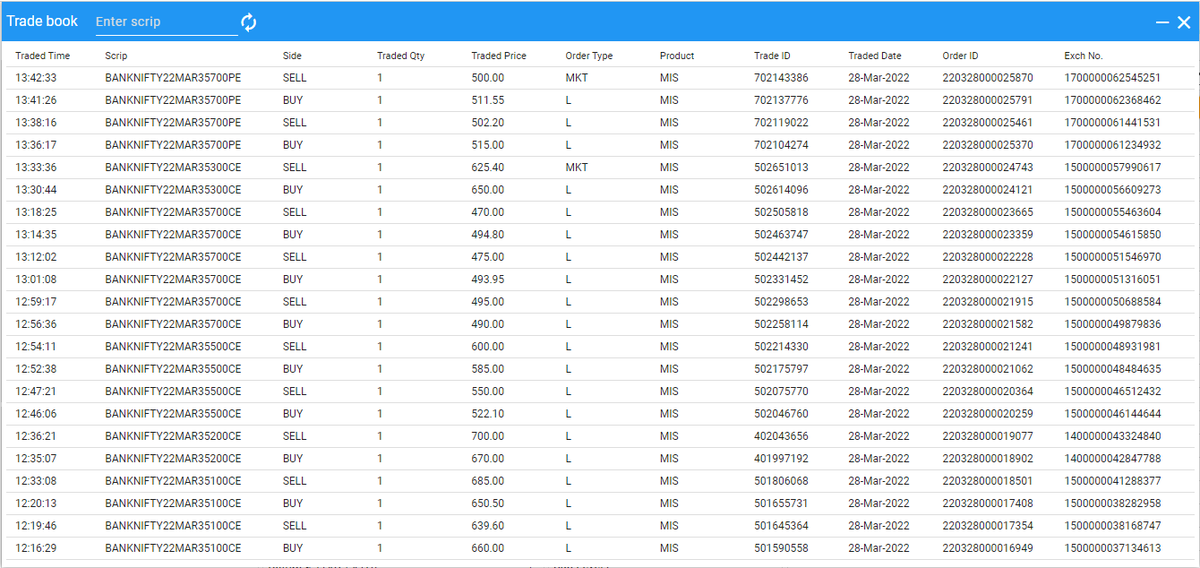Screen dimensions: 1200x568
Task: Sort by Side column header
Action: coord(292,56)
